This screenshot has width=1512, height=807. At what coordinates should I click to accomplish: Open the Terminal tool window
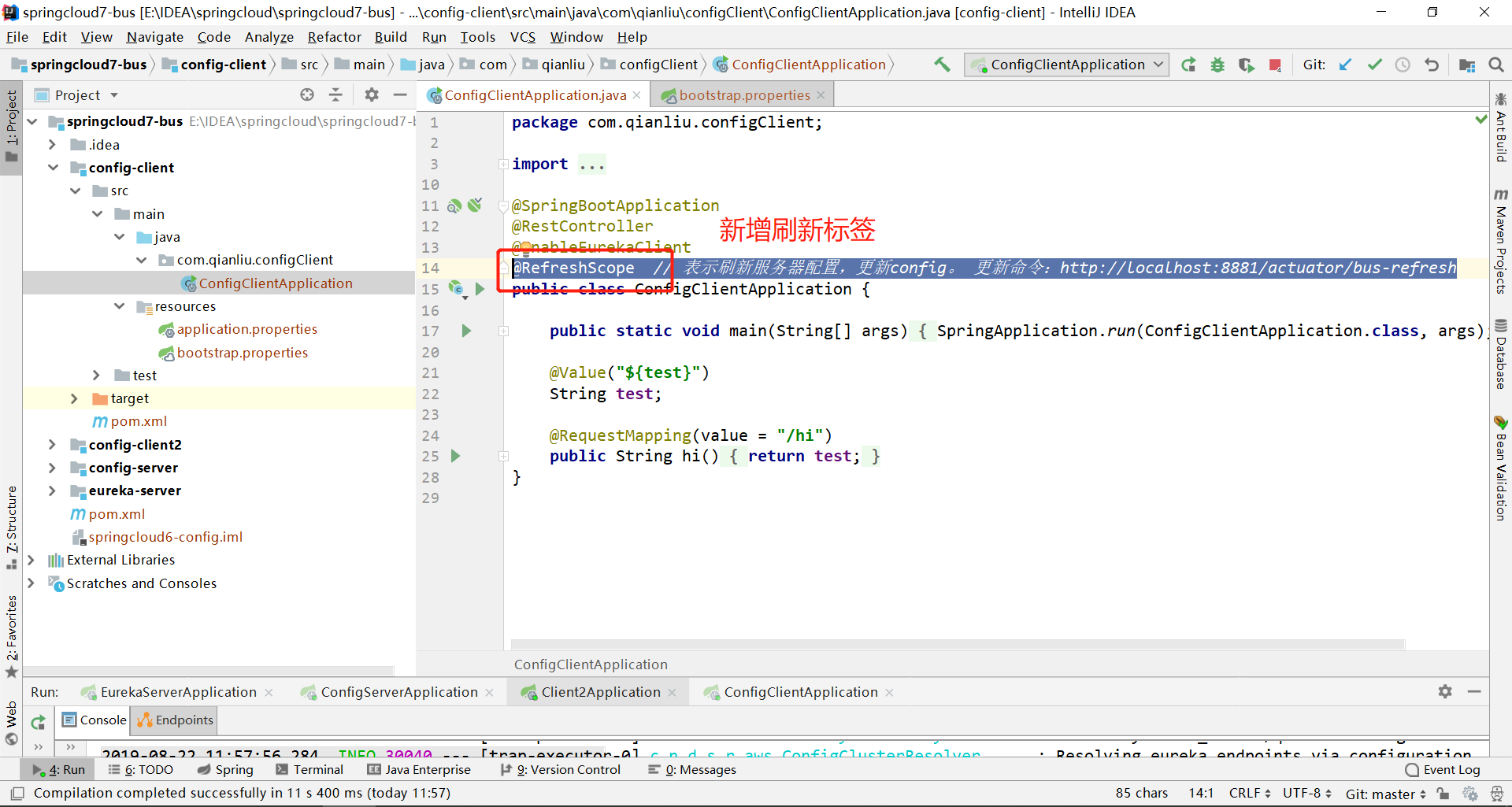point(310,770)
